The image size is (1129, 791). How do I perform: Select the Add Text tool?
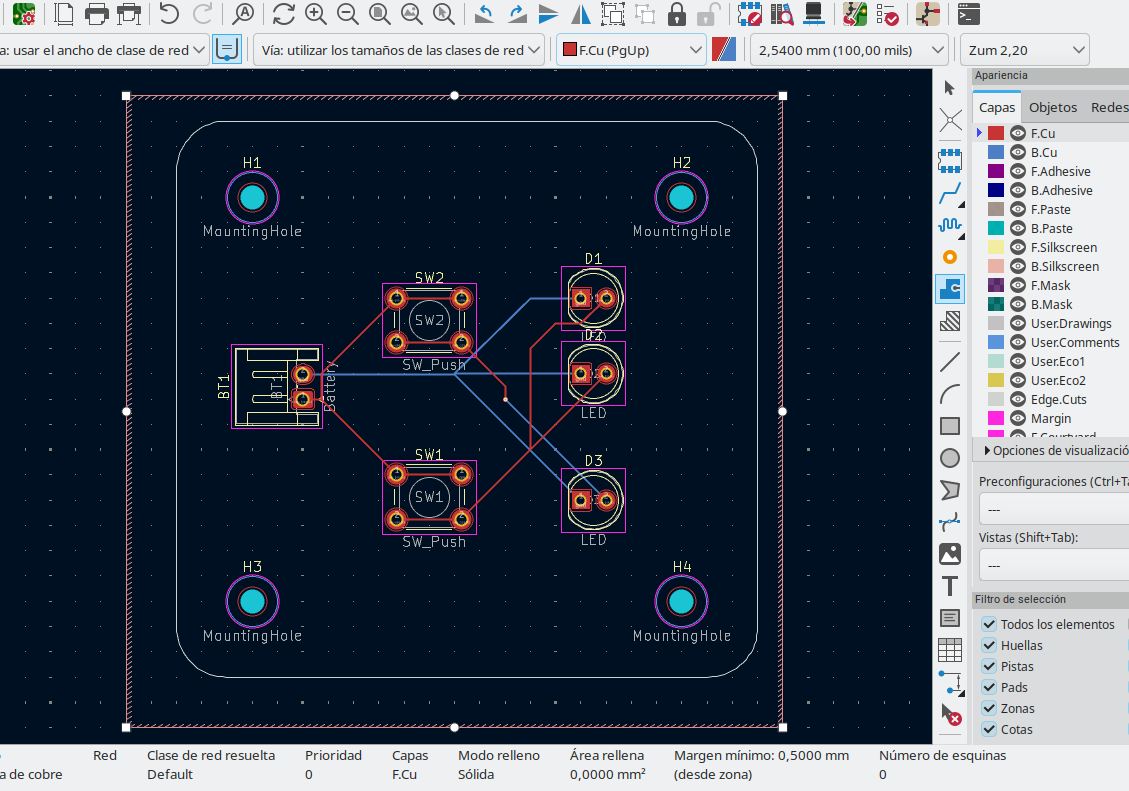point(950,586)
